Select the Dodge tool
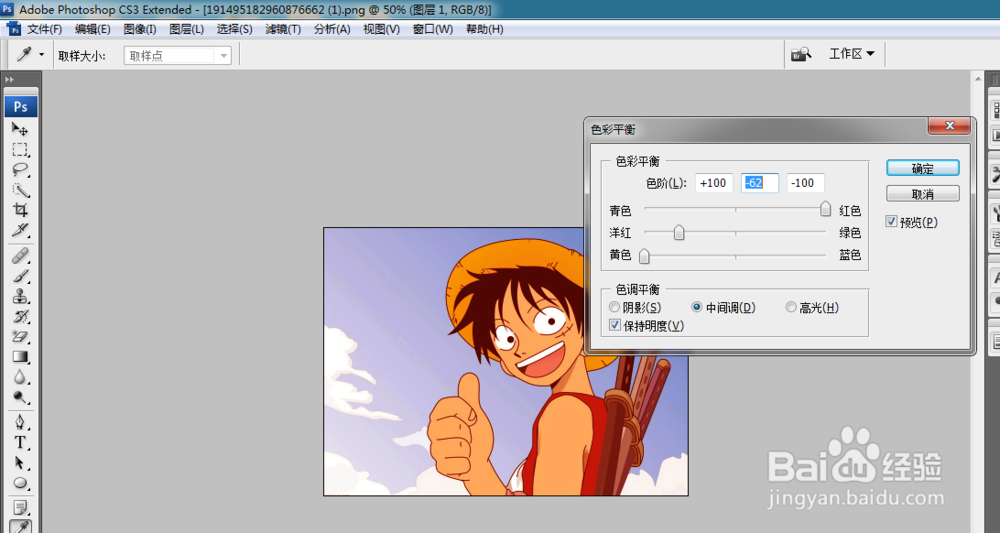Image resolution: width=1000 pixels, height=533 pixels. 20,397
